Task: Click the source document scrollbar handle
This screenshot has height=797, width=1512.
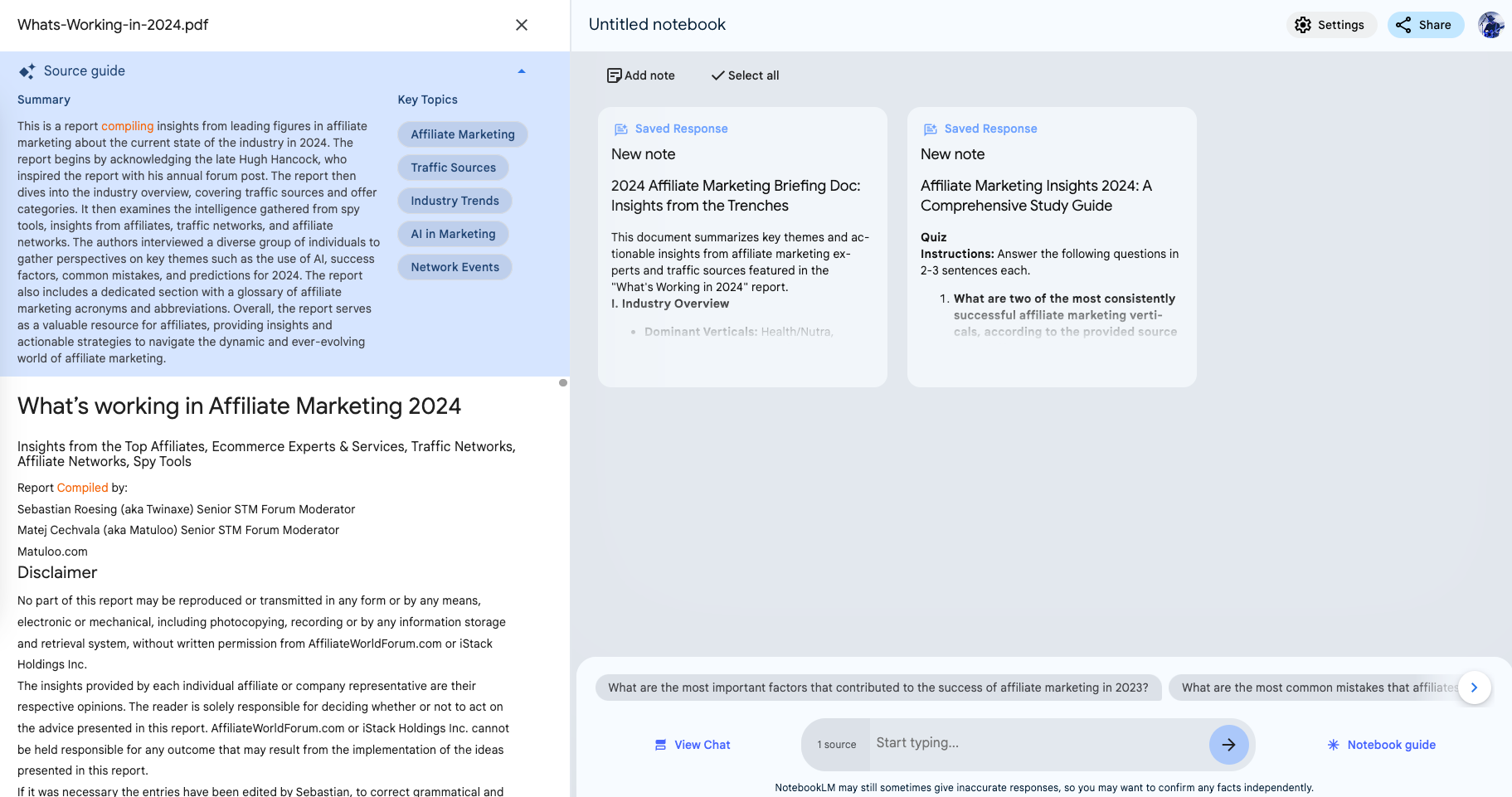Action: click(563, 382)
